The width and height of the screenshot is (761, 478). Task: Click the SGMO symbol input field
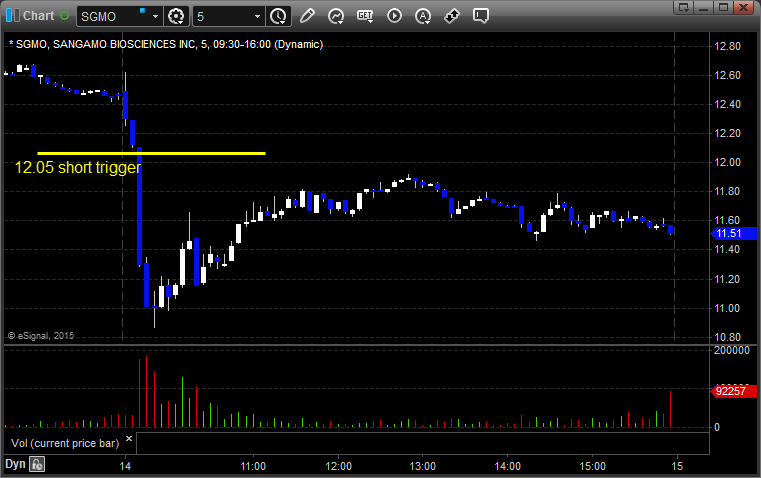click(113, 16)
